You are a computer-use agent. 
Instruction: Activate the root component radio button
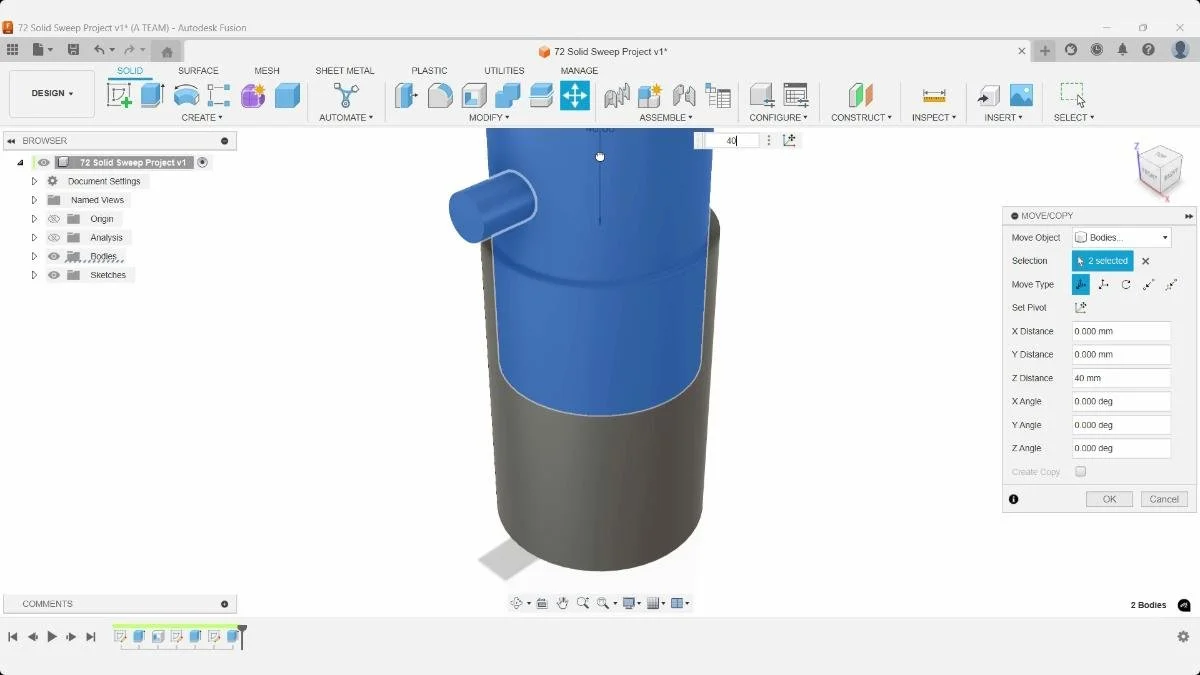[x=202, y=162]
